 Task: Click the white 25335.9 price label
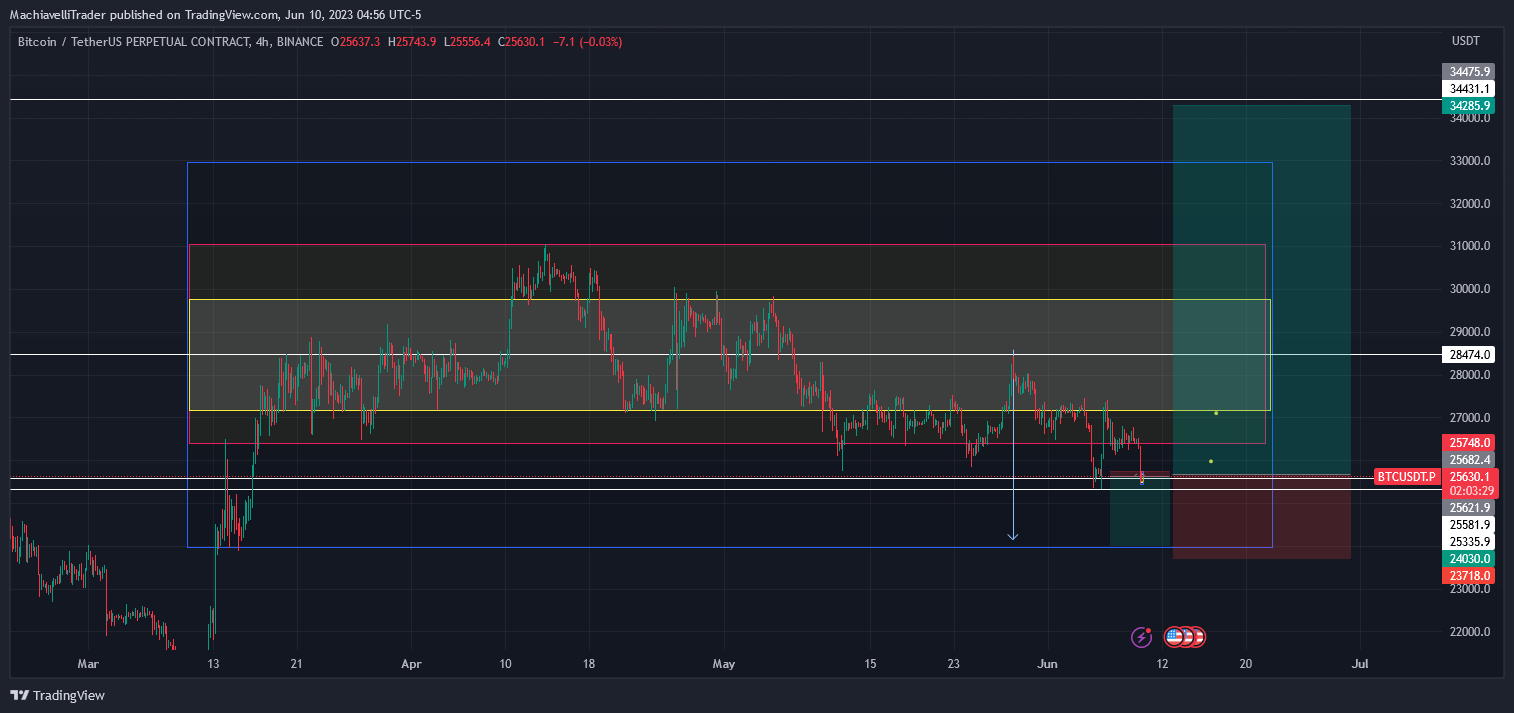1469,541
